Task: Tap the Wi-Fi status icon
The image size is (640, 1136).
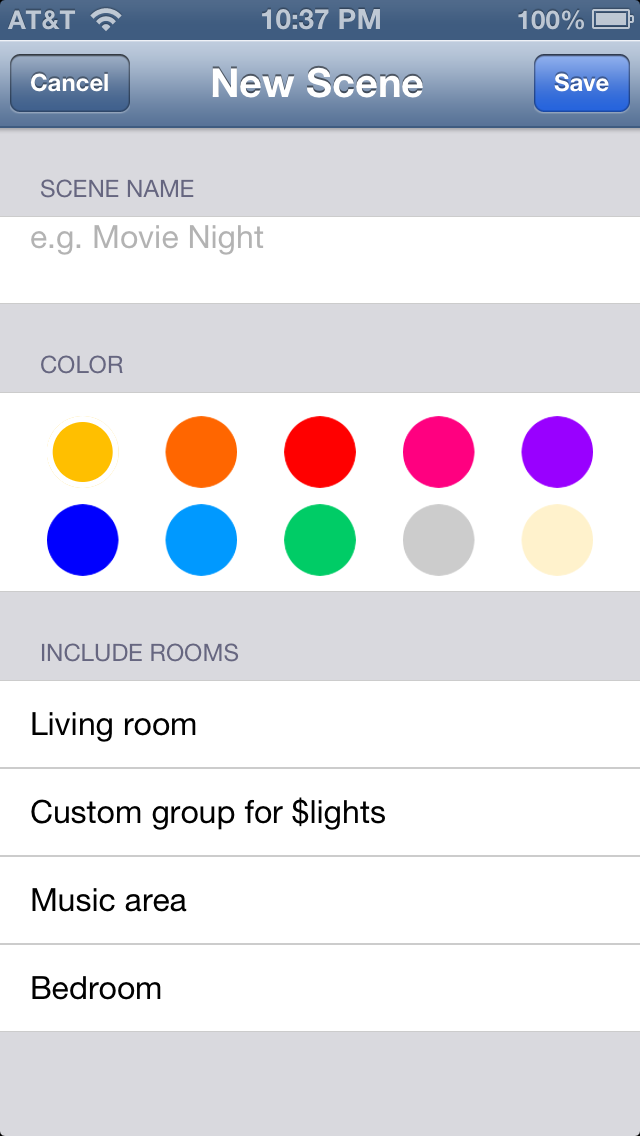Action: [105, 19]
